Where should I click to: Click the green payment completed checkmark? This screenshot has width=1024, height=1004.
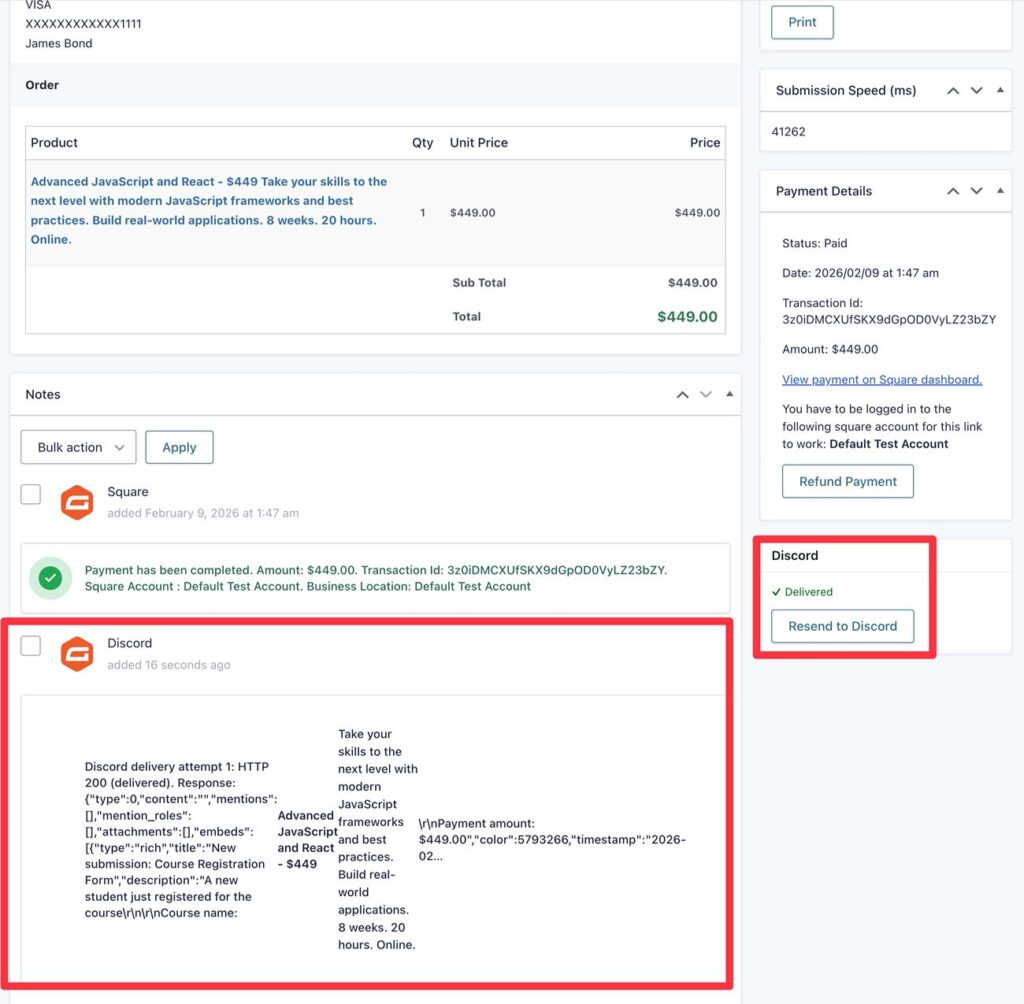50,578
